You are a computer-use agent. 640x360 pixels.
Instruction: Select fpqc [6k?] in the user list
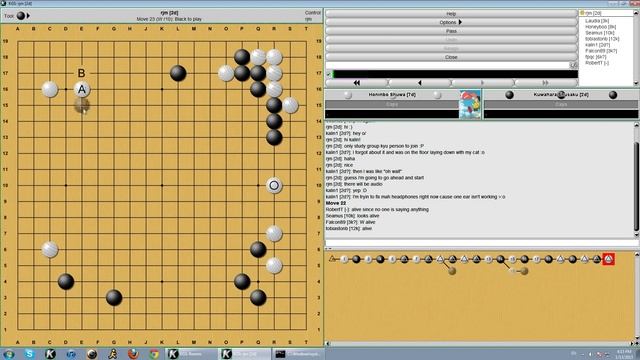click(x=596, y=57)
